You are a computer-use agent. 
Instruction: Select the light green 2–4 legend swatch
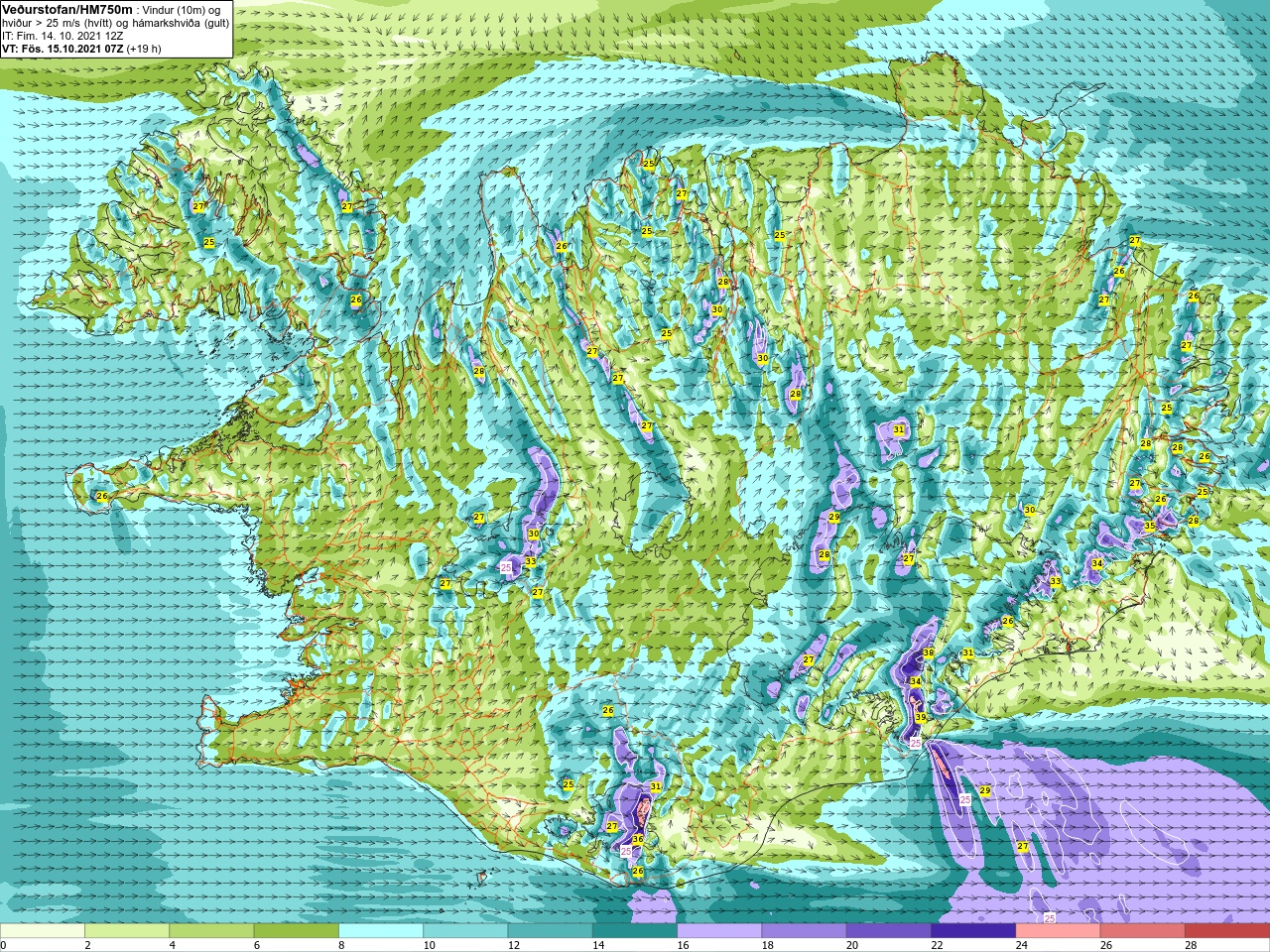[x=127, y=931]
